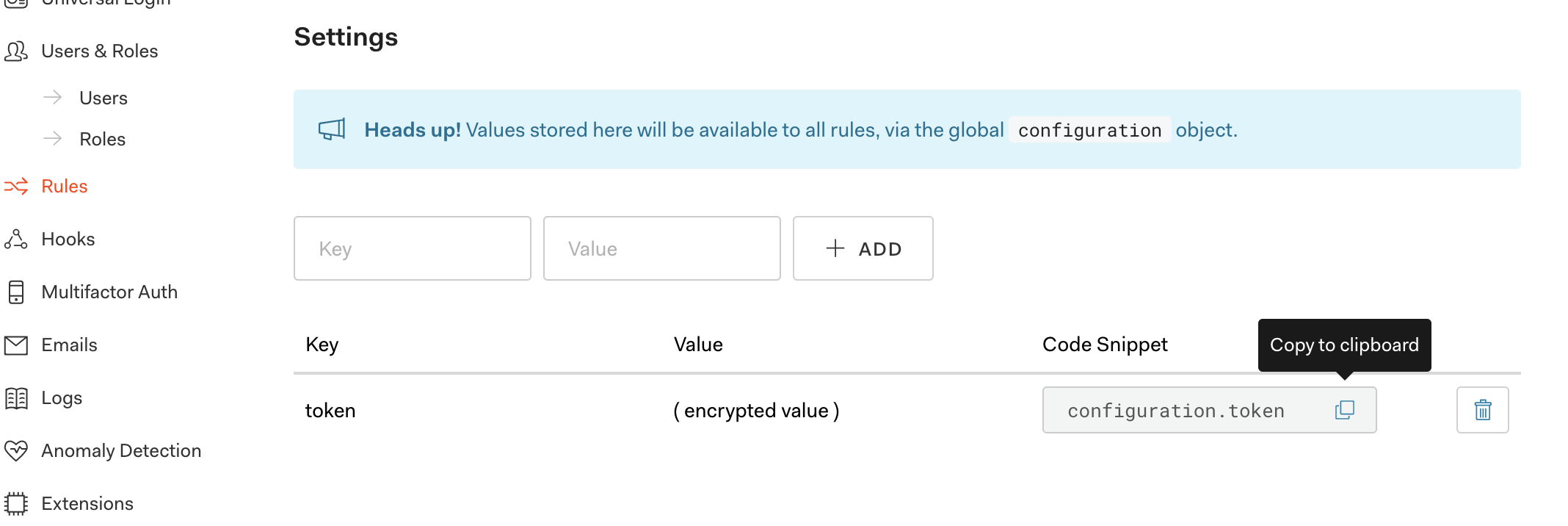Click the Multifactor Auth phone icon
Viewport: 1568px width, 526px height.
[x=16, y=292]
